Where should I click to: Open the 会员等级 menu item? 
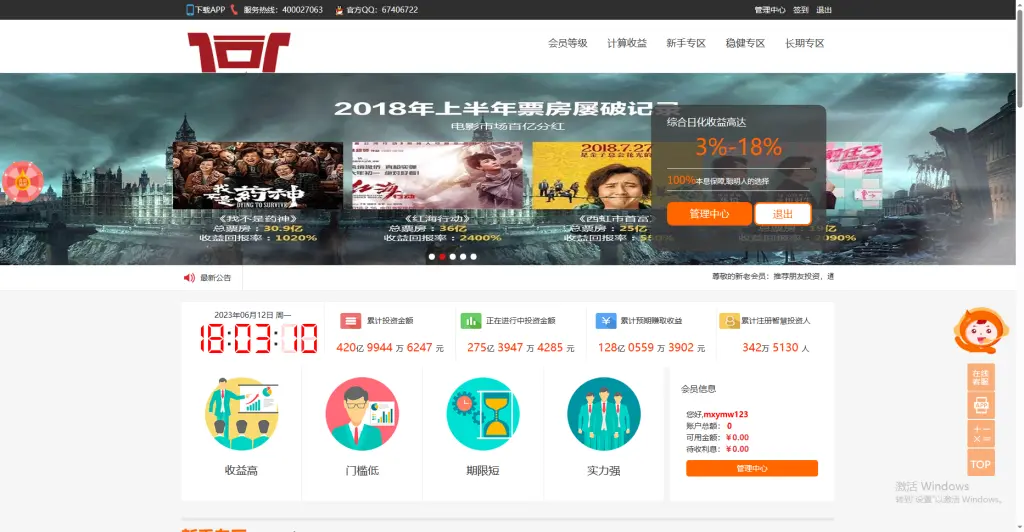pyautogui.click(x=567, y=44)
